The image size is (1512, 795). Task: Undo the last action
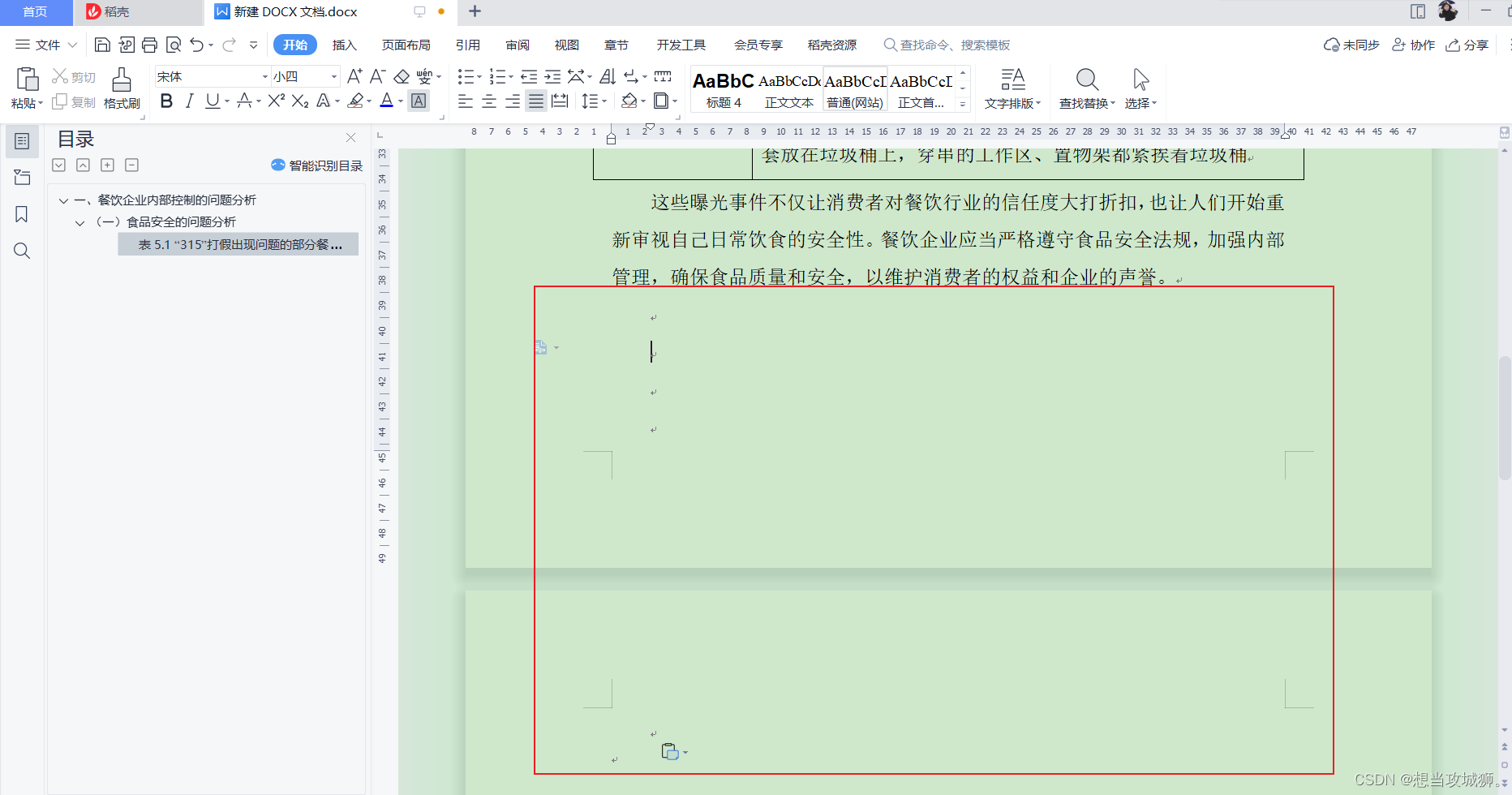(197, 45)
